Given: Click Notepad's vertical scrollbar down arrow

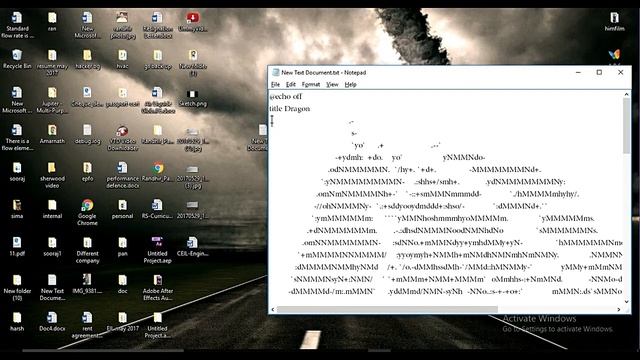Looking at the screenshot, I should [x=627, y=302].
